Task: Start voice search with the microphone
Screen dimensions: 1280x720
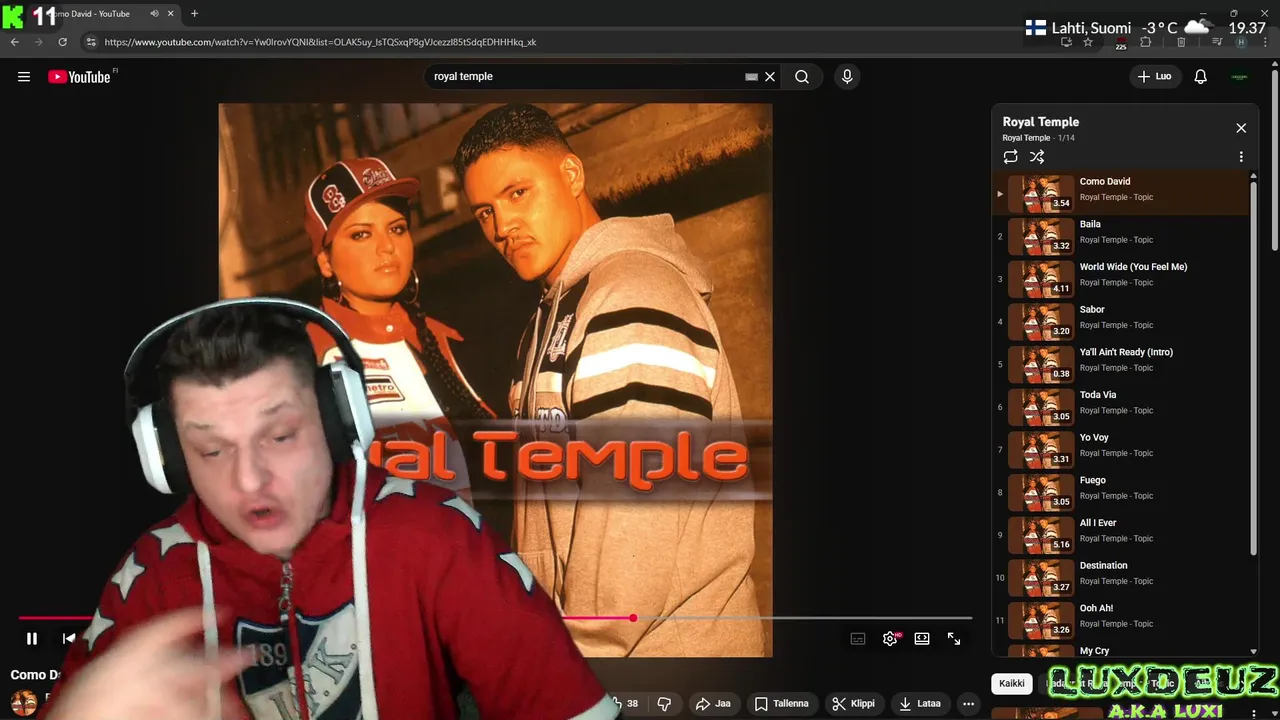Action: point(847,77)
